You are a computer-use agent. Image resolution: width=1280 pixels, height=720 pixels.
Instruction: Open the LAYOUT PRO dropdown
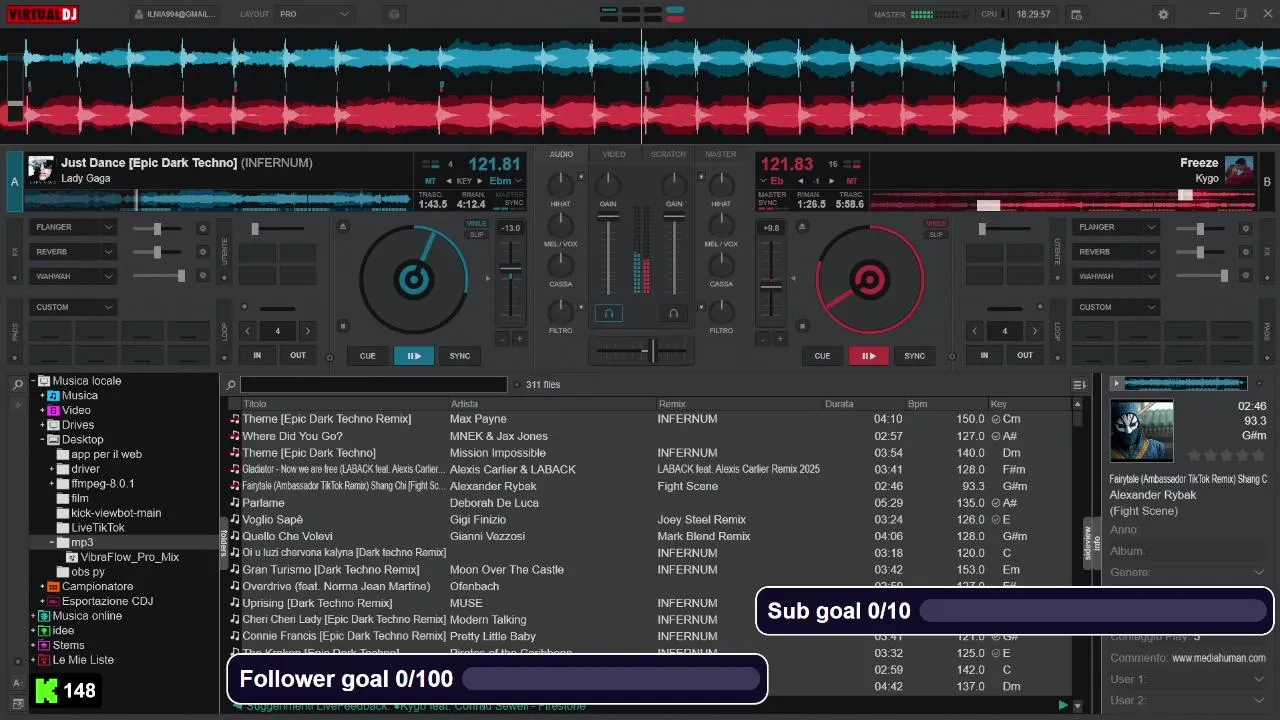tap(315, 15)
